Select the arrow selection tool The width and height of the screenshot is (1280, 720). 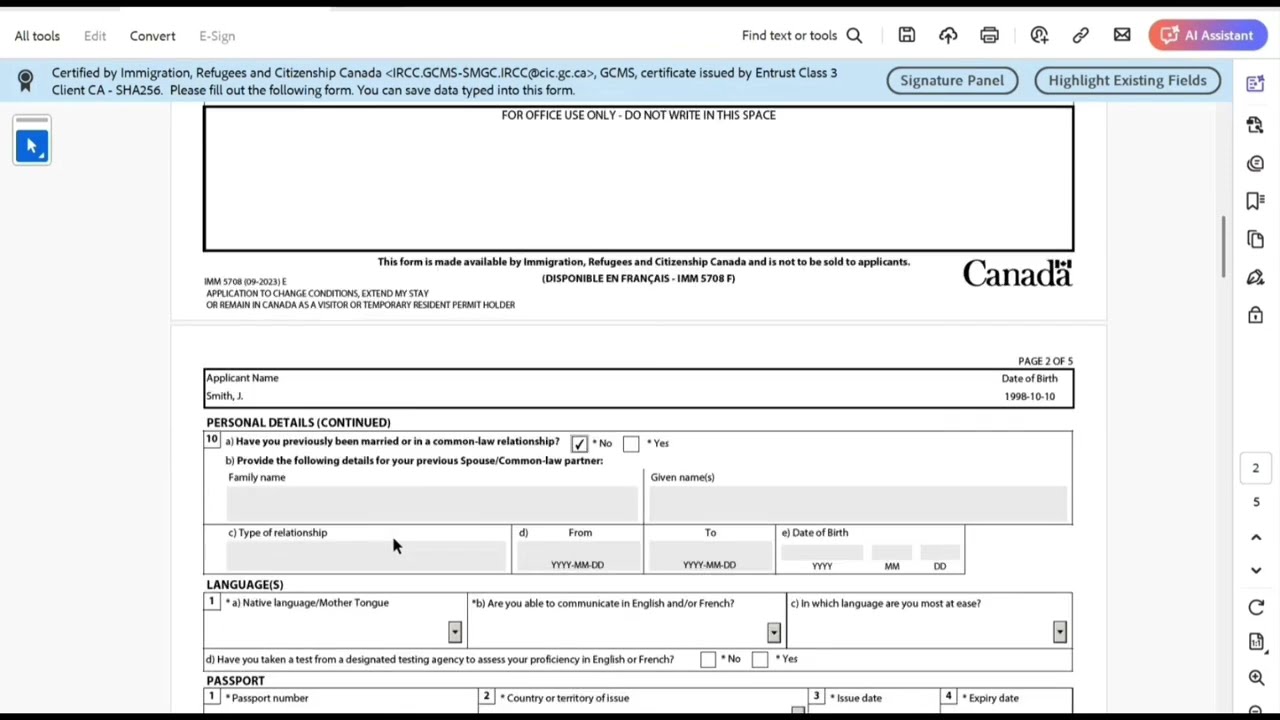click(32, 147)
